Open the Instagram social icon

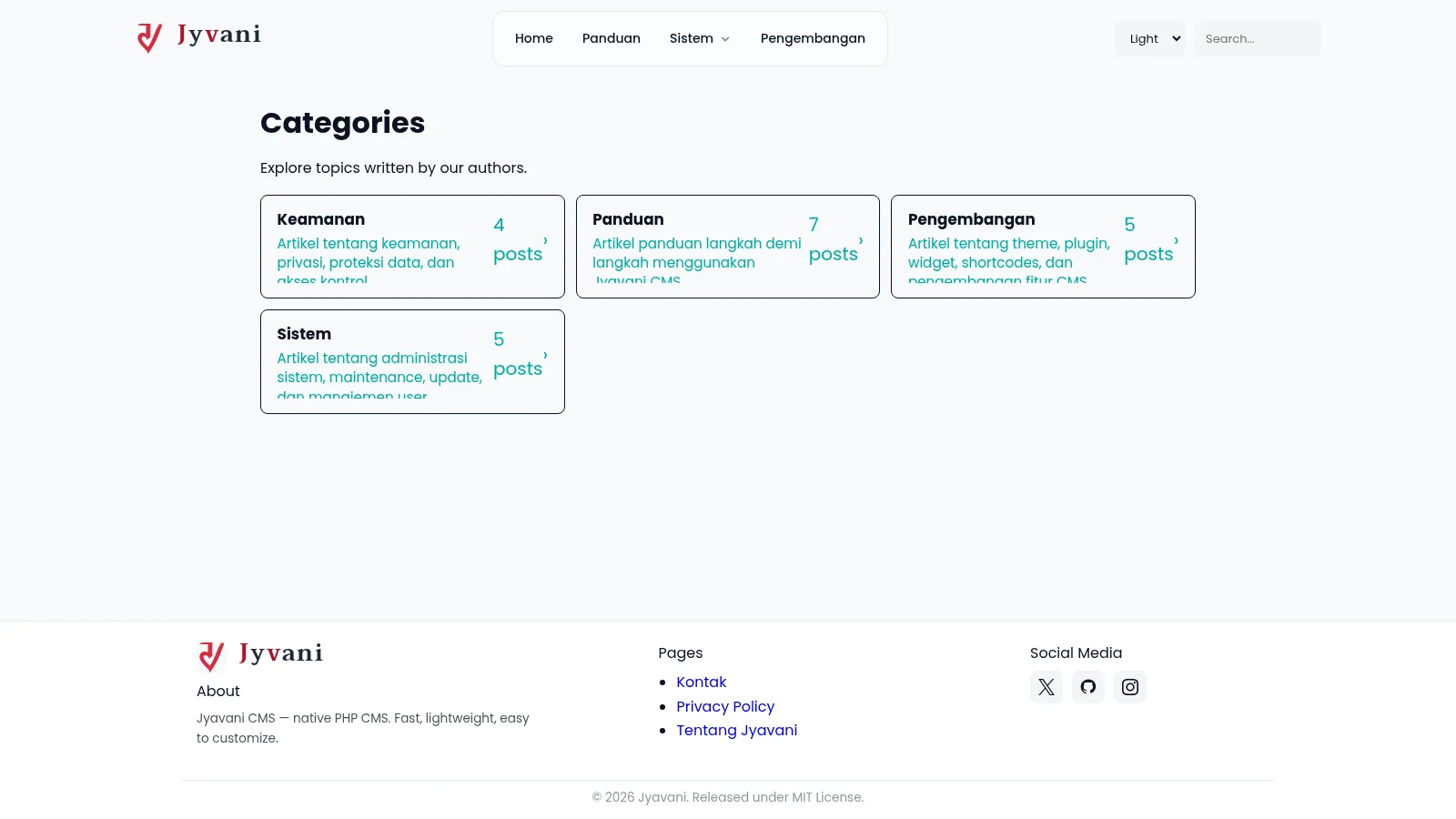point(1130,687)
